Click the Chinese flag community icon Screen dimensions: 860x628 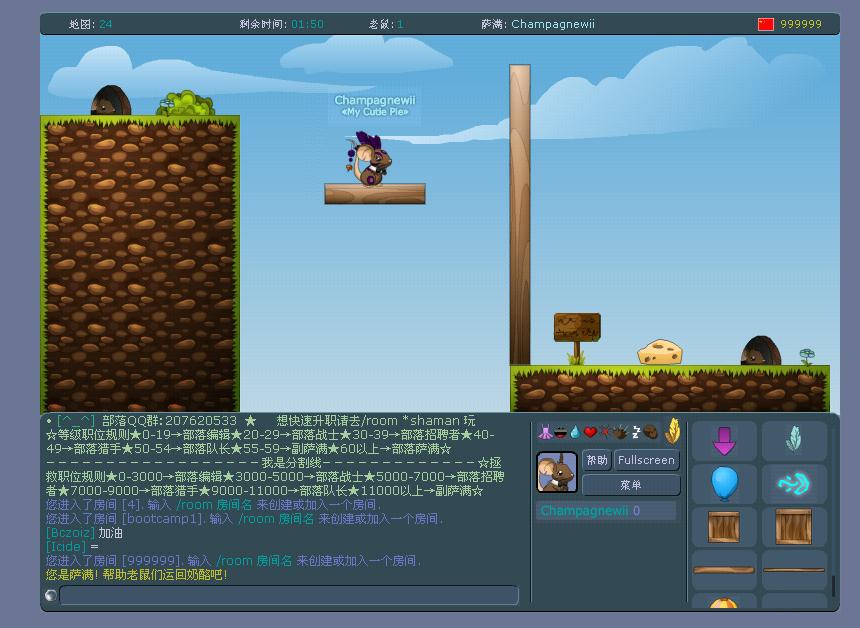[766, 24]
